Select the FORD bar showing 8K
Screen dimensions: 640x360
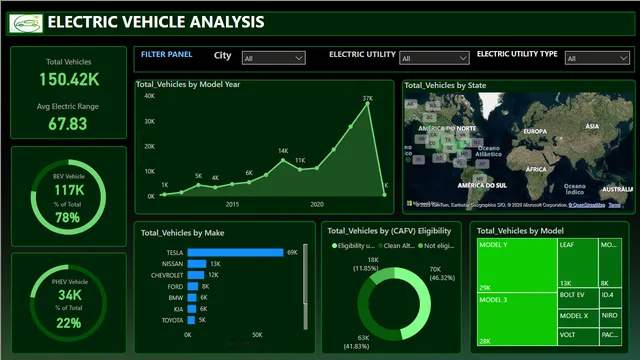pos(193,287)
